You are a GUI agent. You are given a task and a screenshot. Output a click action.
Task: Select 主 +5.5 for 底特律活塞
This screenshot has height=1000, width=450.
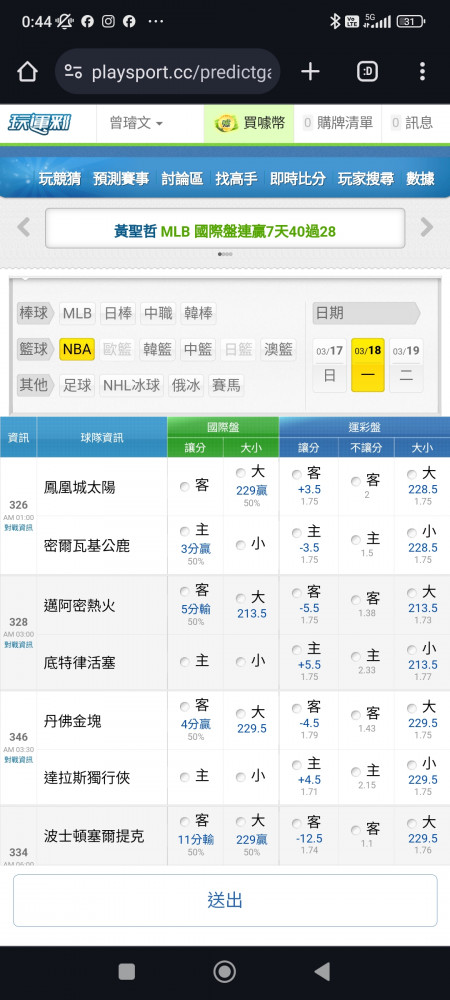point(296,650)
